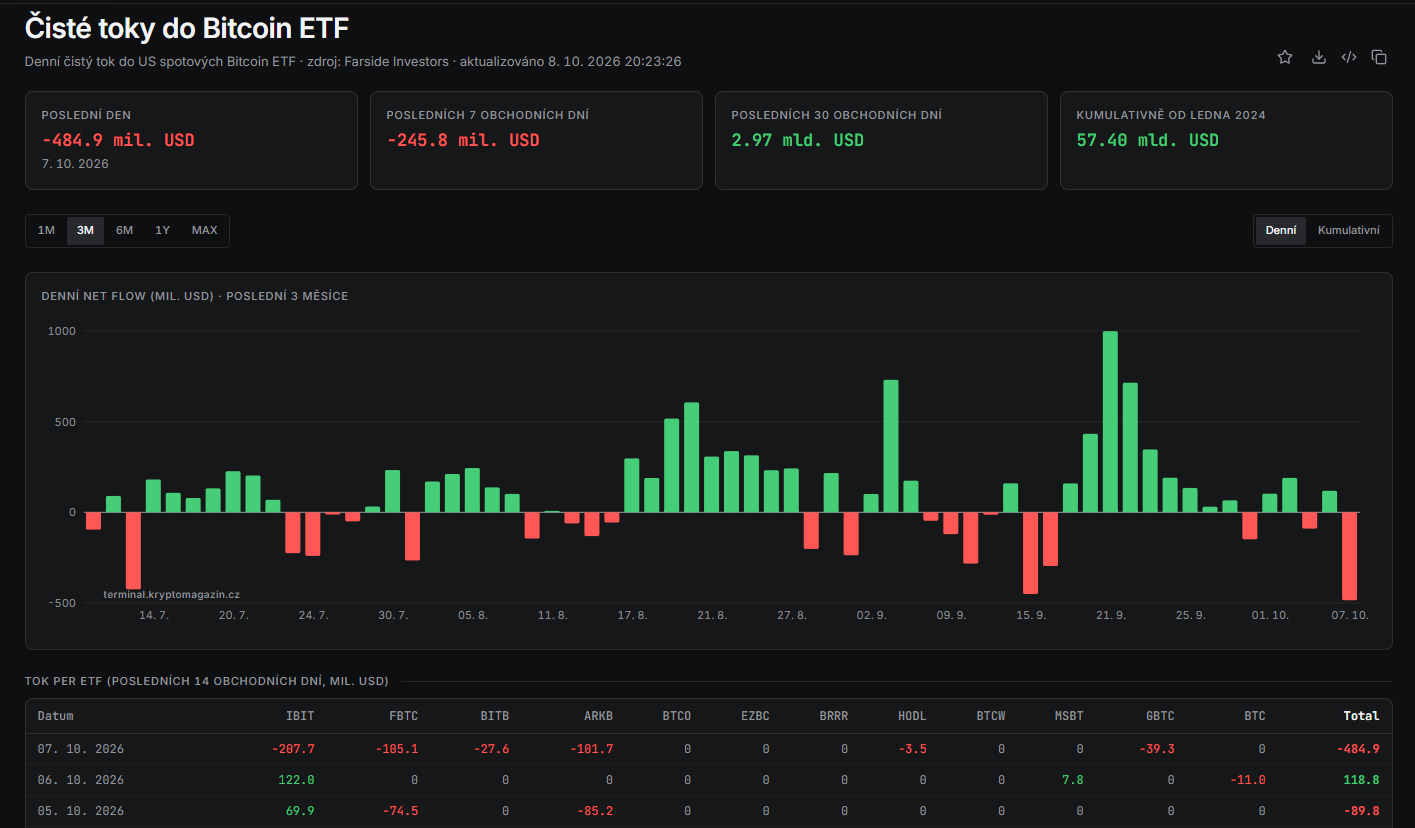This screenshot has height=828, width=1415.
Task: Sort the table by Datum column
Action: coord(56,716)
